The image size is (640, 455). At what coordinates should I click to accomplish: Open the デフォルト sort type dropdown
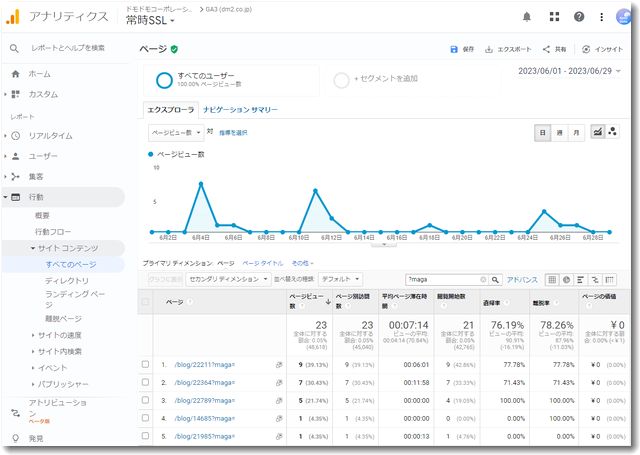(x=340, y=280)
